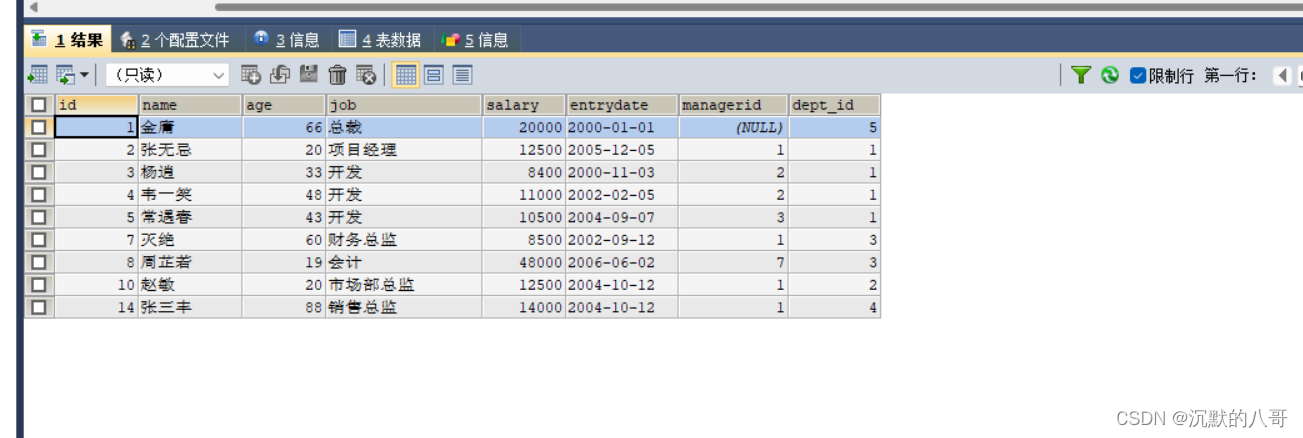Click the cancel changes icon
The width and height of the screenshot is (1303, 438).
tap(366, 75)
